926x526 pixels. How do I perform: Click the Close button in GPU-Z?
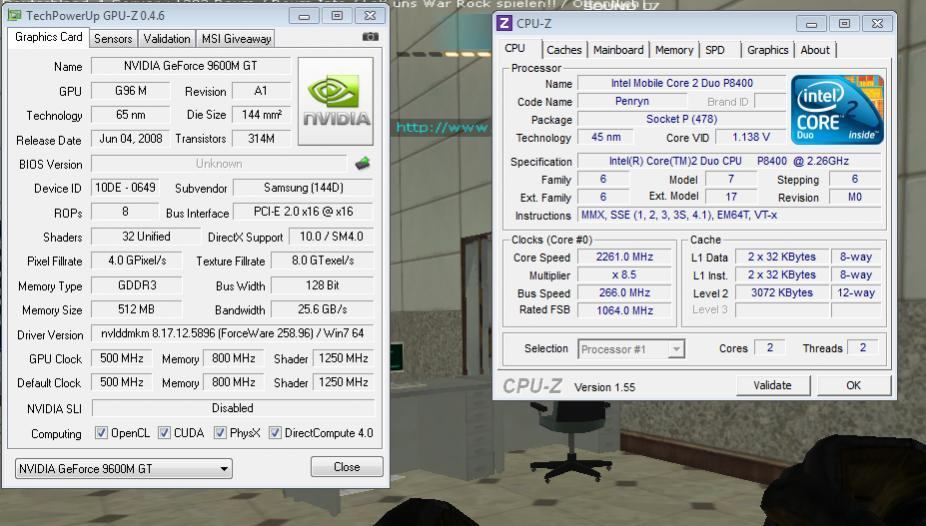(x=347, y=467)
